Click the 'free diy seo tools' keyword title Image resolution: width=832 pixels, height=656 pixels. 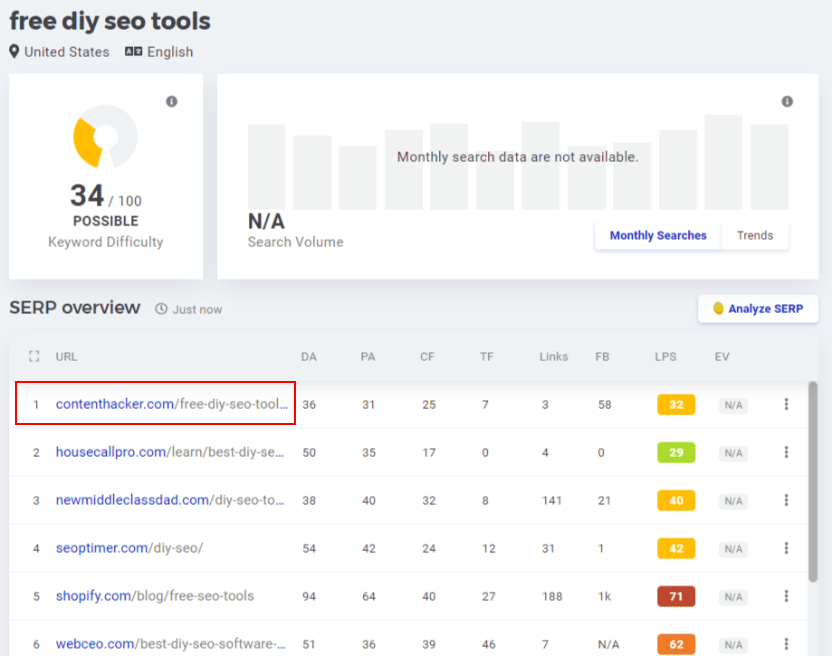click(x=110, y=21)
